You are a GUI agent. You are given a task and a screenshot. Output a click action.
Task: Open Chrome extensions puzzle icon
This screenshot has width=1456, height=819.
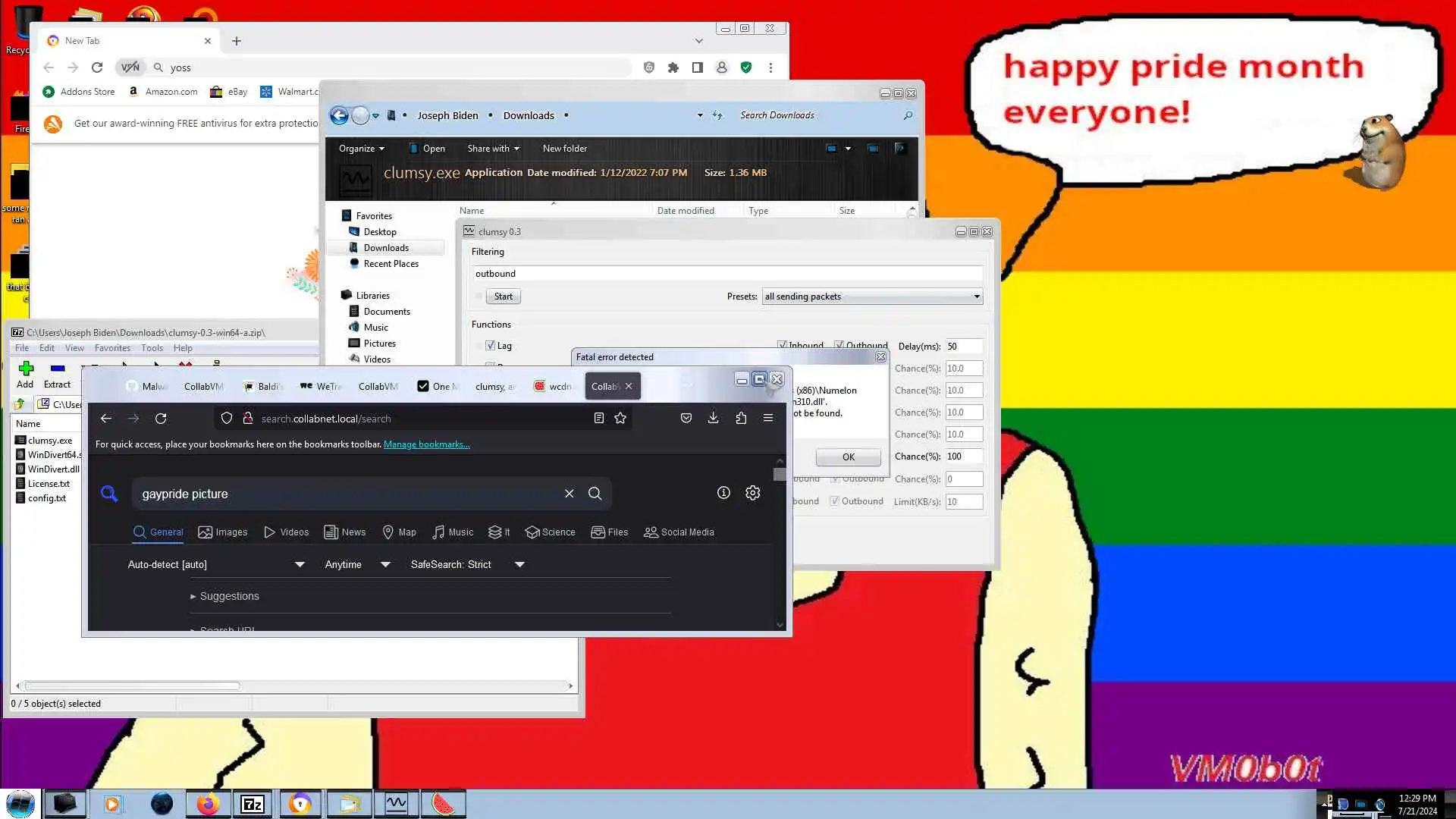coord(673,67)
